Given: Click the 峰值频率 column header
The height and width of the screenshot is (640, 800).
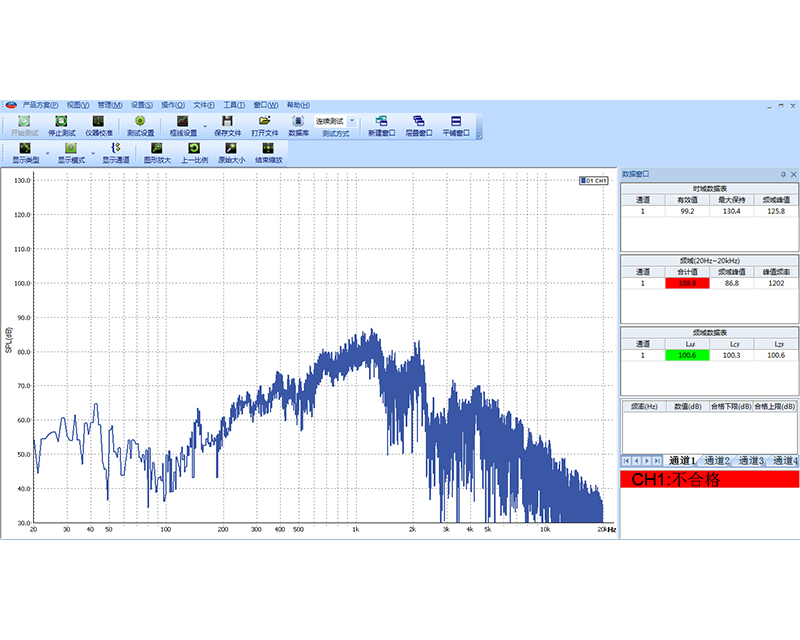Looking at the screenshot, I should tap(777, 272).
